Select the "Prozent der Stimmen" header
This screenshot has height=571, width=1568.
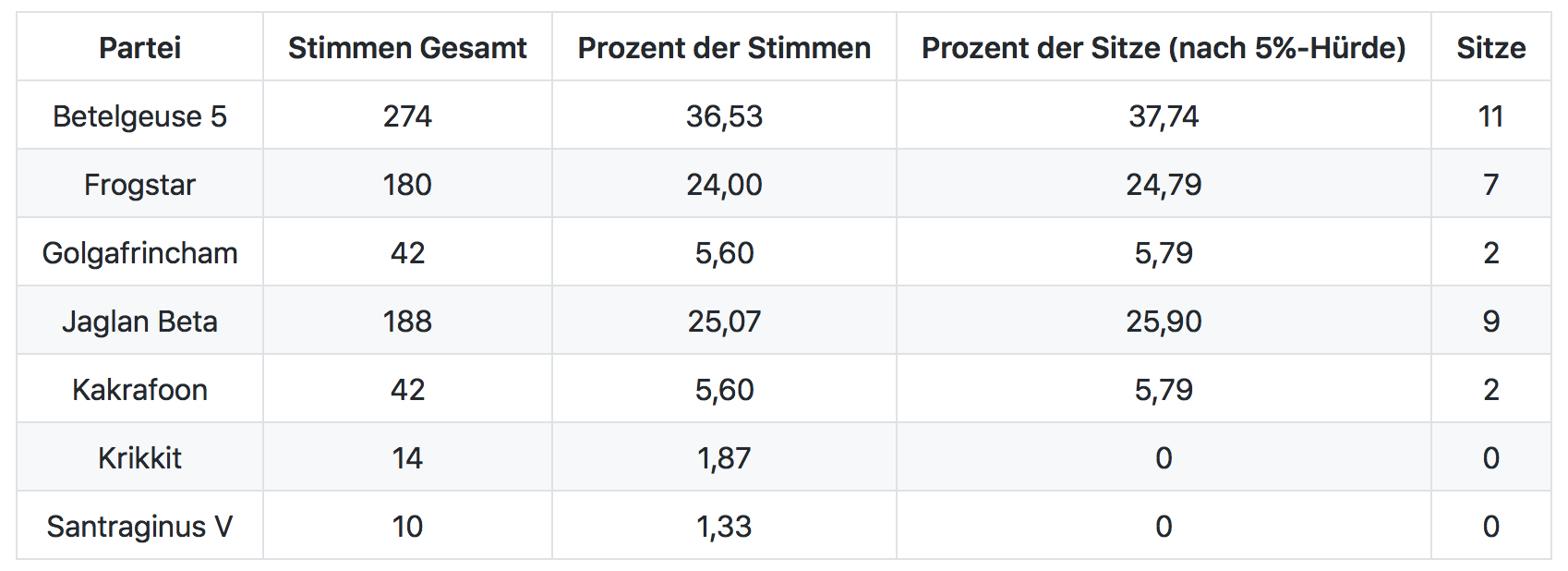[x=724, y=48]
